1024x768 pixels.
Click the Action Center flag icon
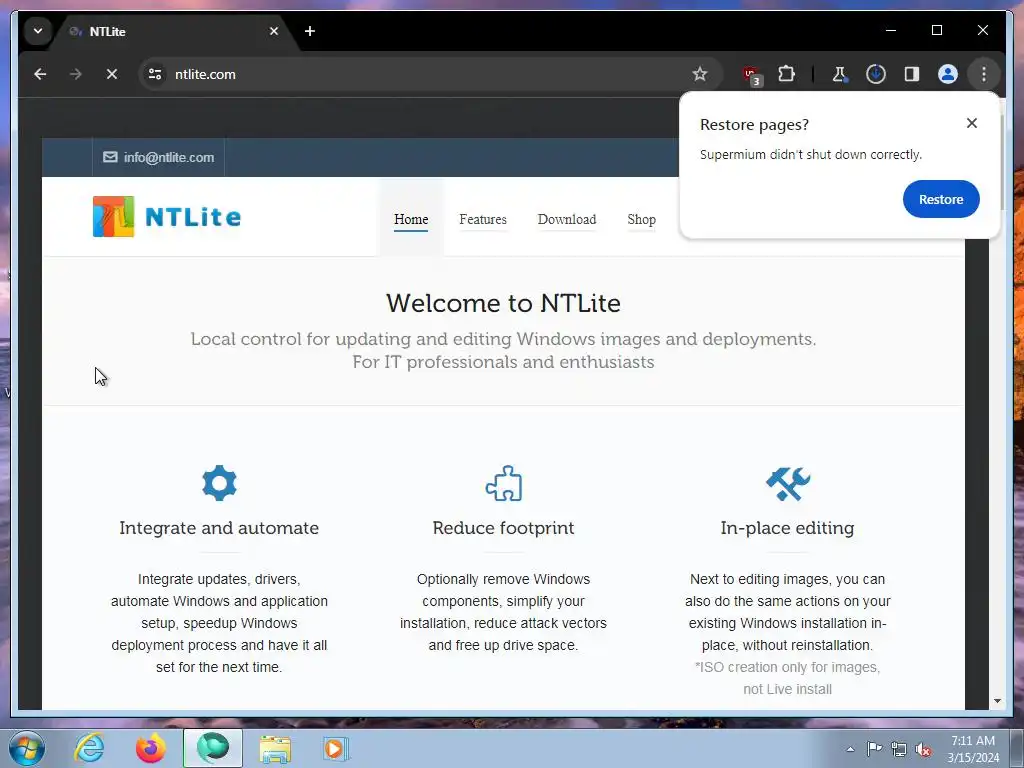874,749
